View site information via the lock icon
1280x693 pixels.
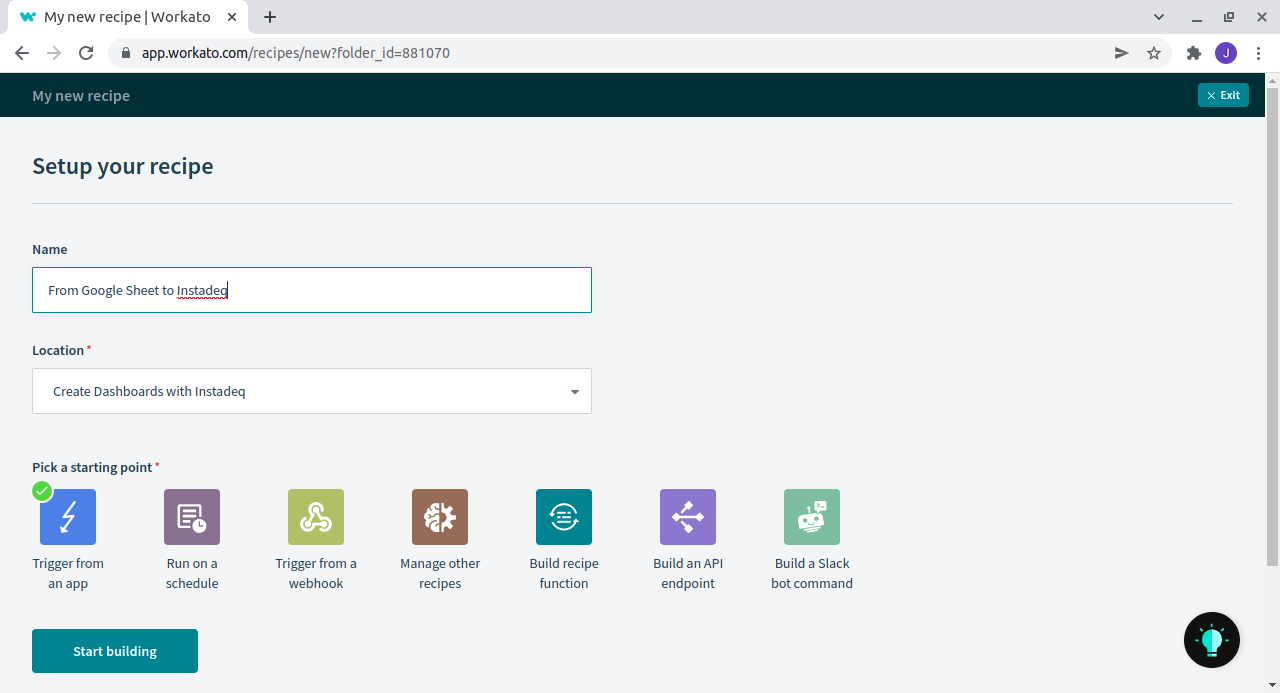(x=125, y=53)
